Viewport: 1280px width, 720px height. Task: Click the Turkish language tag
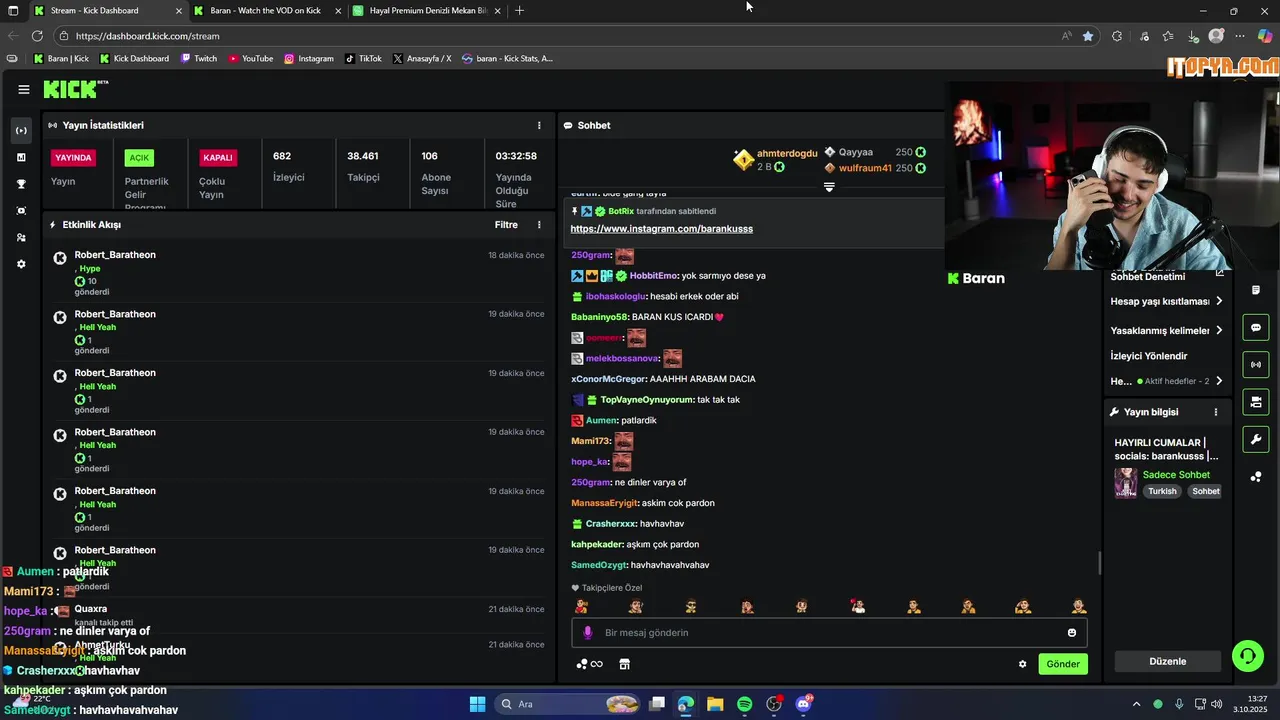tap(1162, 492)
